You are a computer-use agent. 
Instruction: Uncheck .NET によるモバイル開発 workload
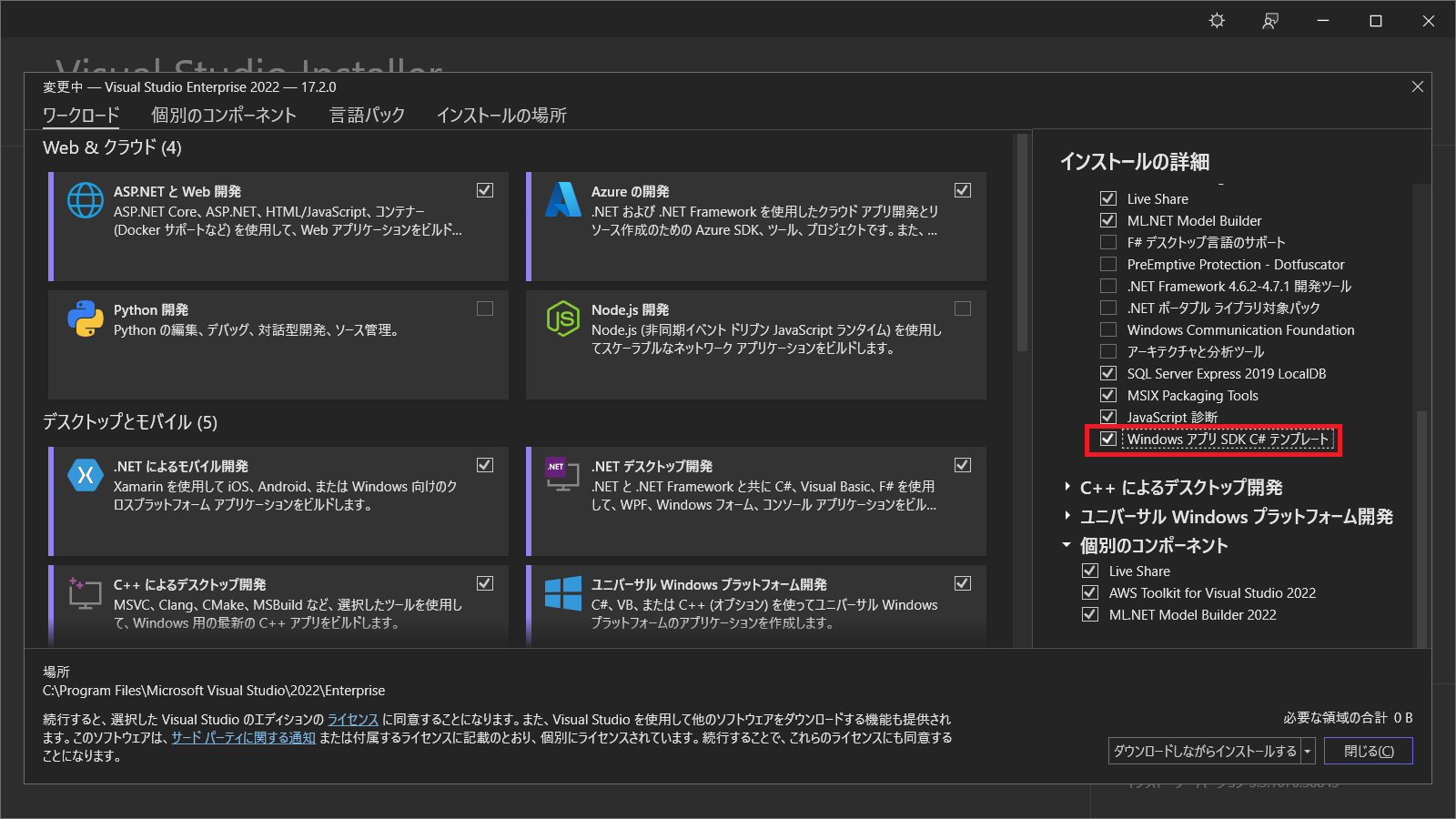[485, 465]
